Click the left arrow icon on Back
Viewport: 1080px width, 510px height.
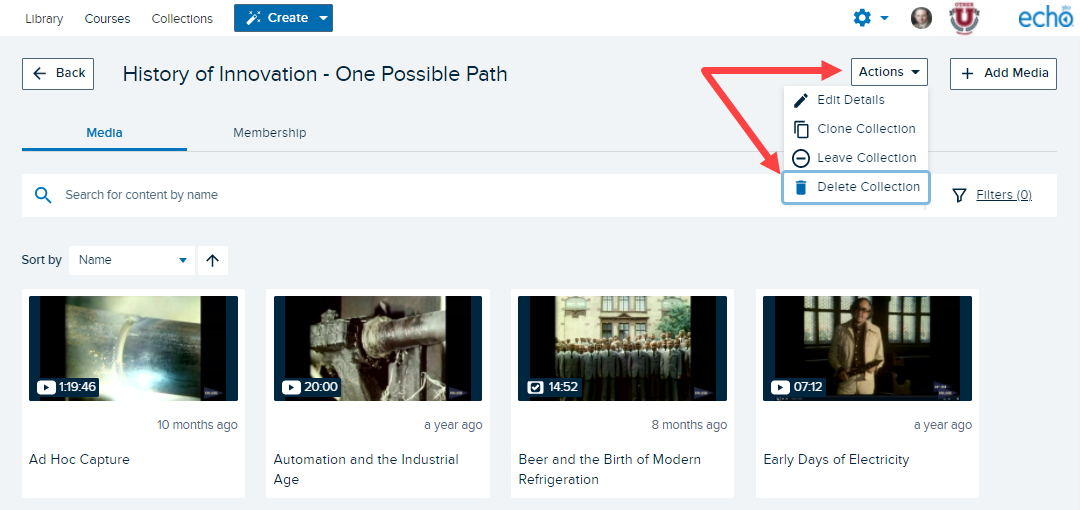[x=40, y=74]
